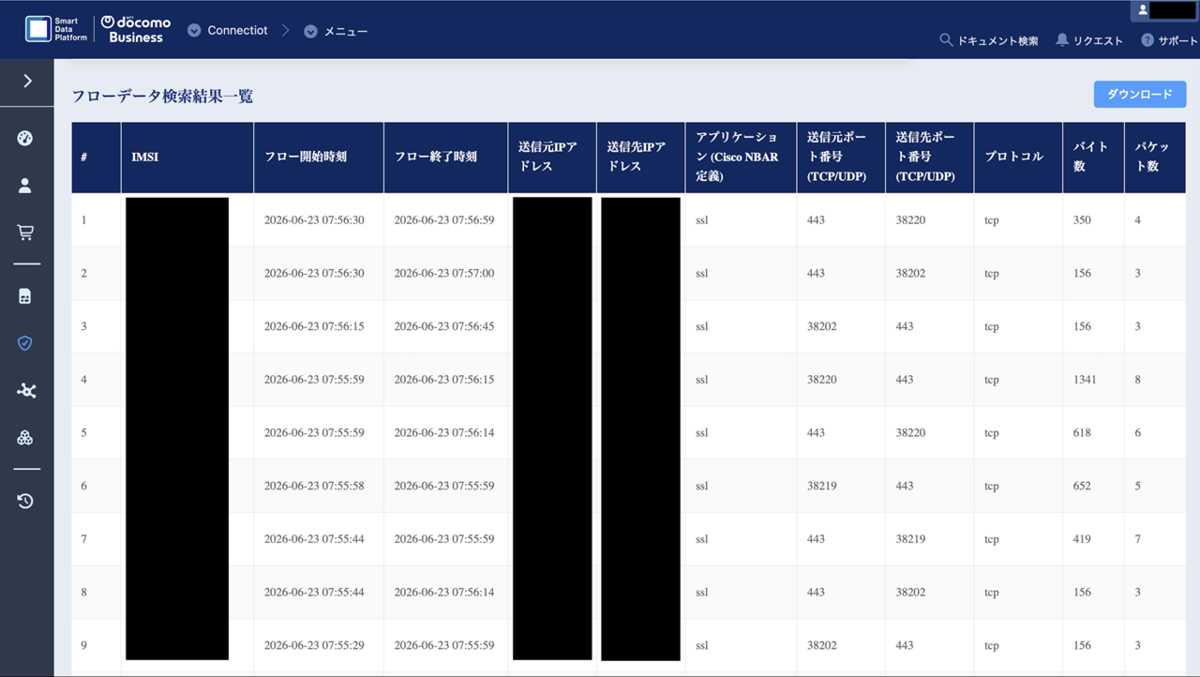Select ssl application in row 1
This screenshot has height=677, width=1200.
click(x=701, y=220)
